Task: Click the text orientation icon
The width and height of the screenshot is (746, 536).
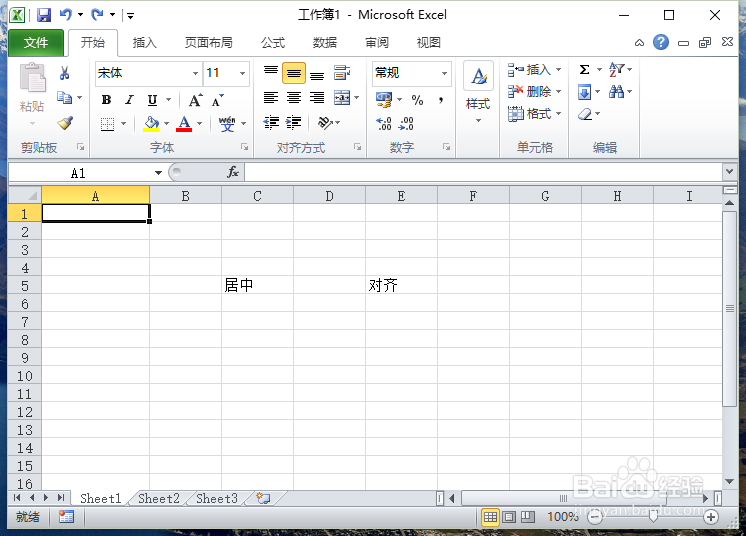Action: tap(325, 123)
